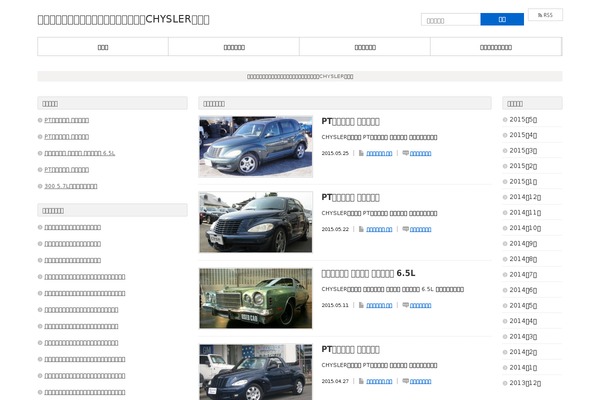Open the comments link of the 2015.05.25 post
Screen dimensions: 600x400
pos(421,153)
